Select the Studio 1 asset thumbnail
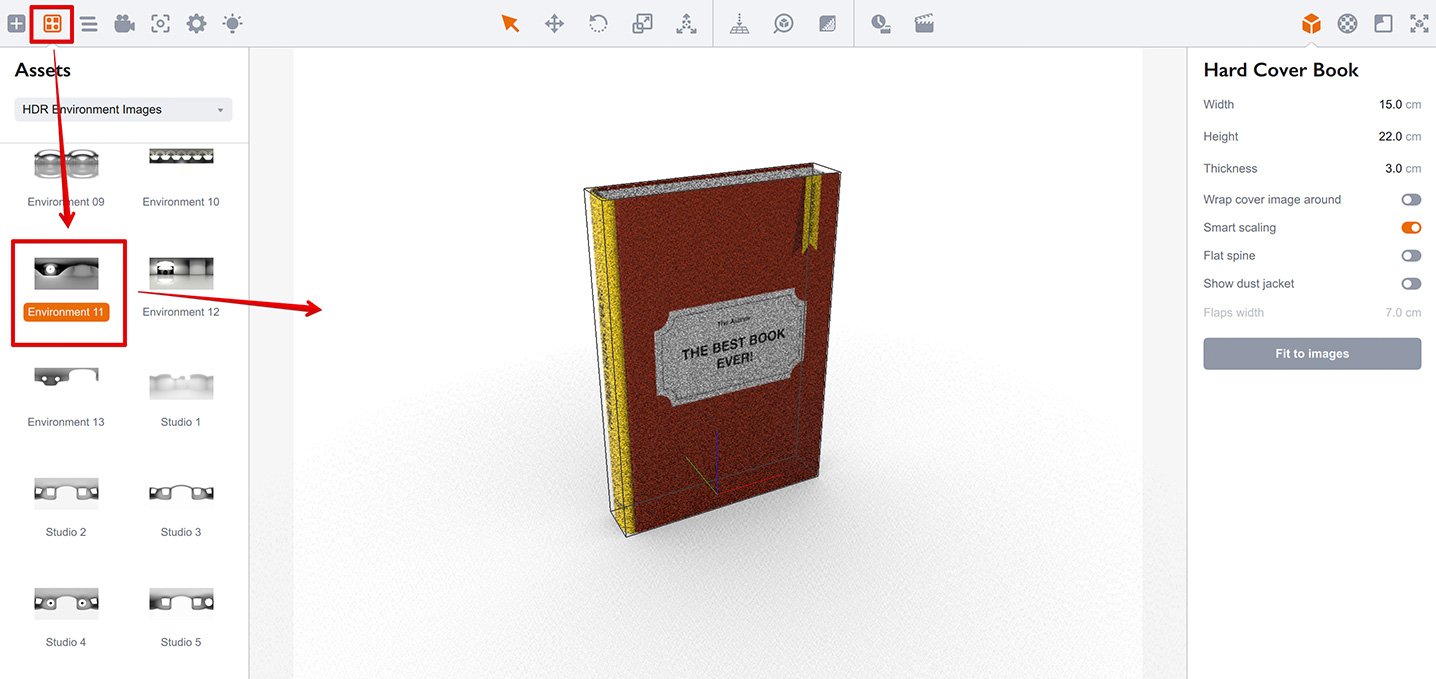 [x=180, y=385]
